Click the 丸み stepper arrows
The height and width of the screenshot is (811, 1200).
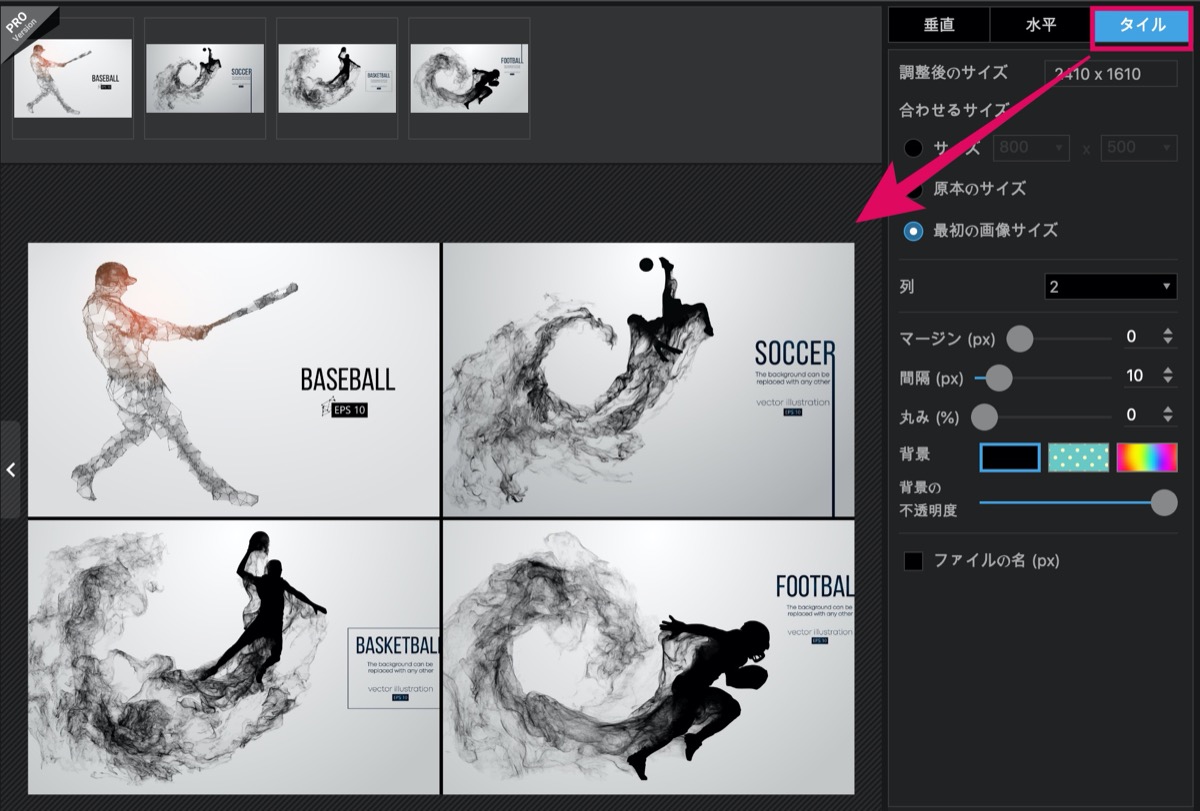point(1167,415)
